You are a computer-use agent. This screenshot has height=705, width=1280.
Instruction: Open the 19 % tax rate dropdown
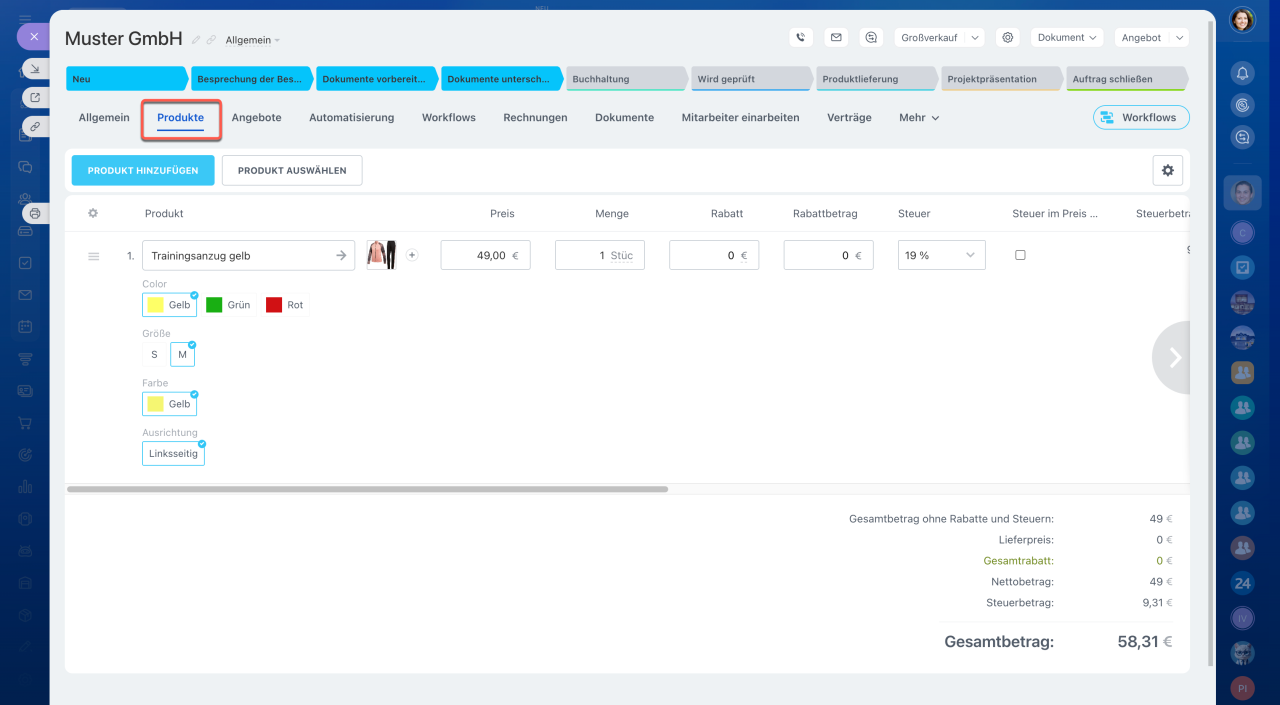pyautogui.click(x=941, y=256)
